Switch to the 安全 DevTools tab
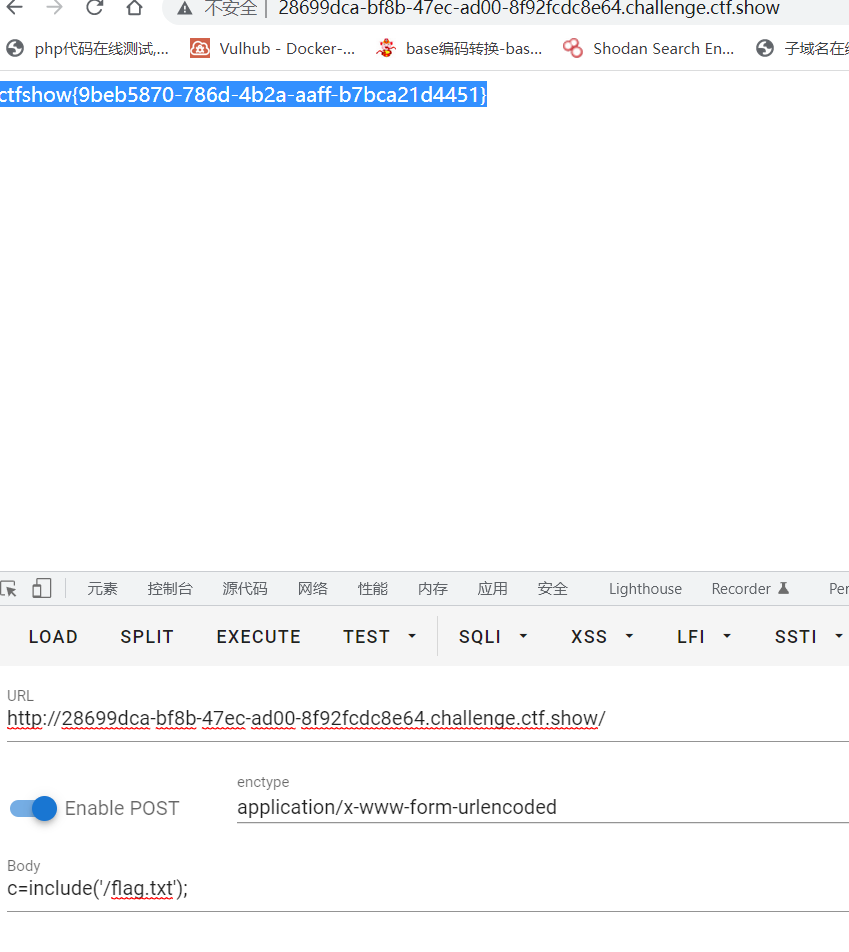Image resolution: width=849 pixels, height=952 pixels. pos(552,588)
